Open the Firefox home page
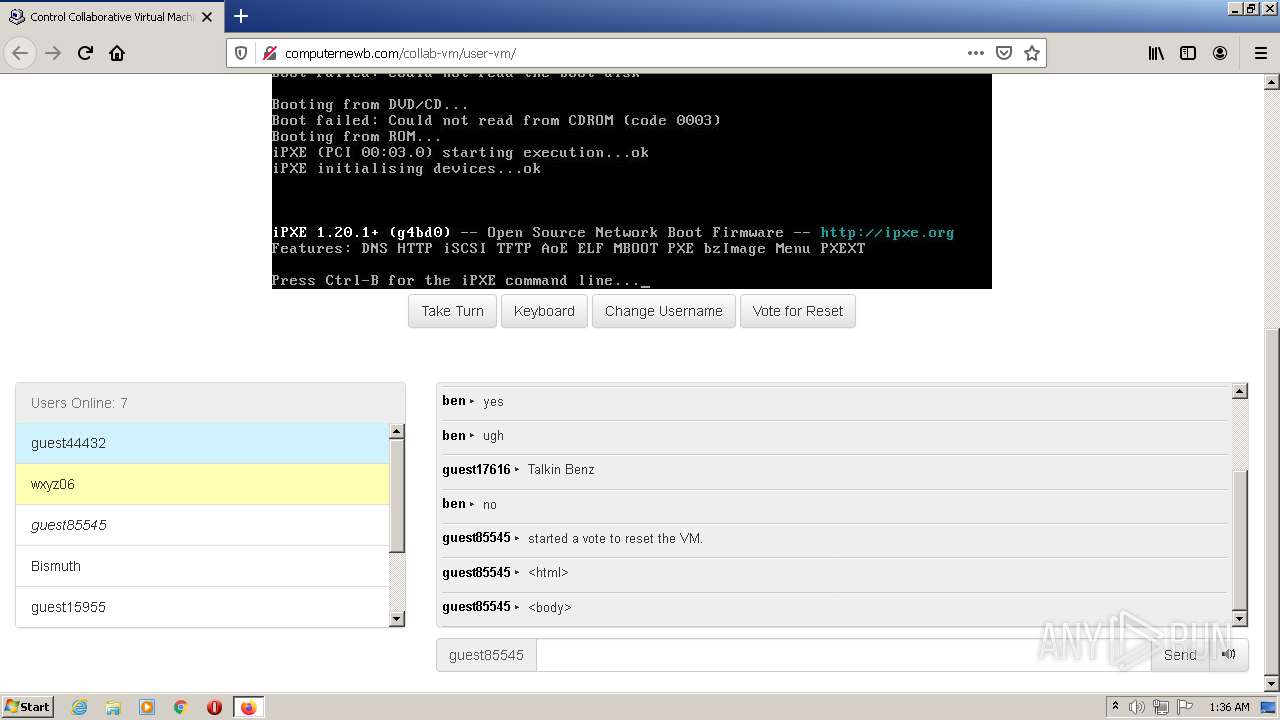 117,53
